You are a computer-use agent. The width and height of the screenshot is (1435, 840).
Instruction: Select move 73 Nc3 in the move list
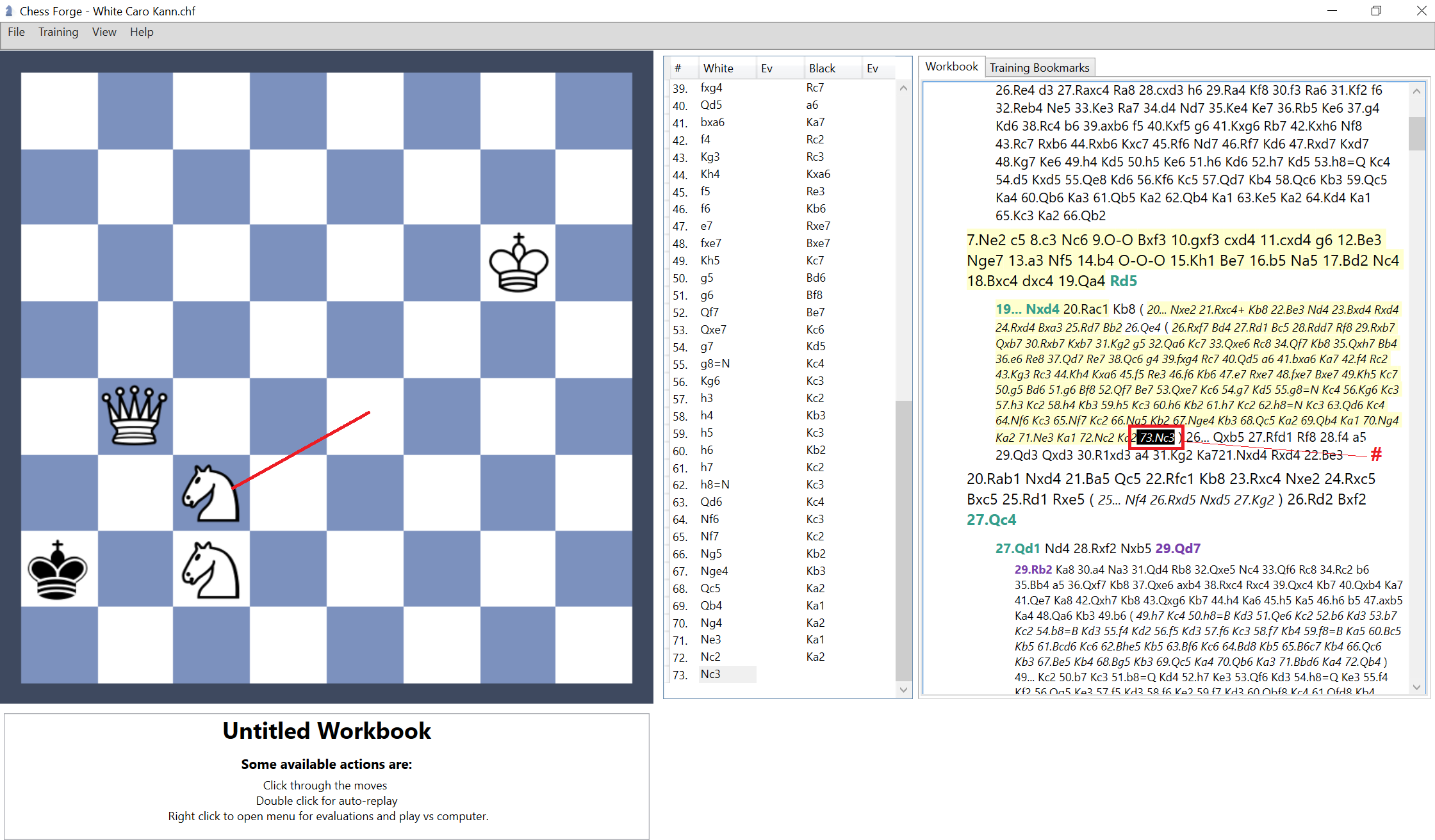click(x=710, y=674)
